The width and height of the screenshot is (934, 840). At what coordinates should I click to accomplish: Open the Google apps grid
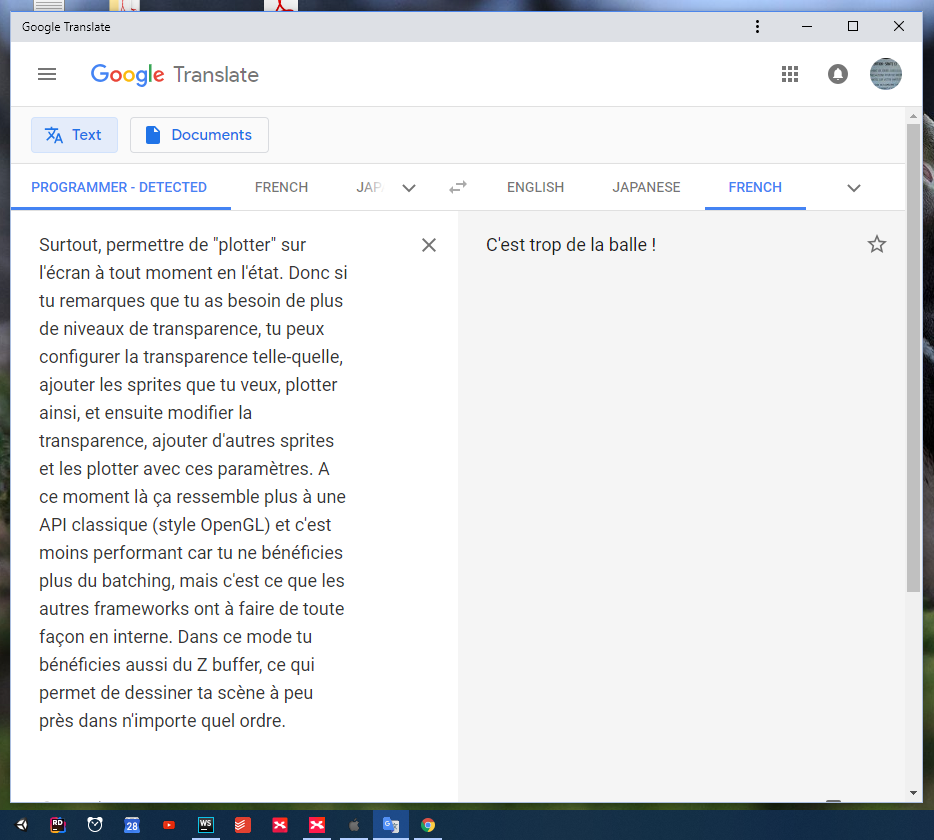[790, 74]
